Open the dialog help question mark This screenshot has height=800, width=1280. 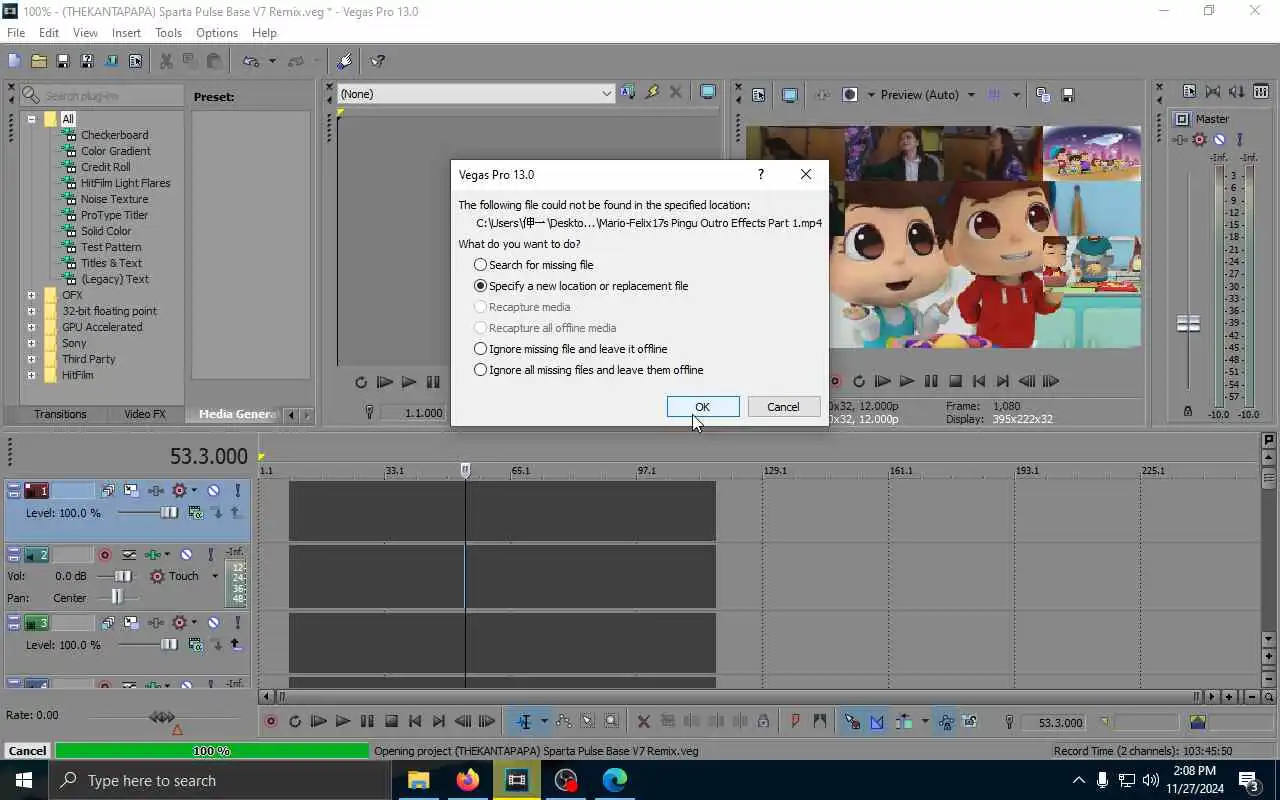point(761,174)
